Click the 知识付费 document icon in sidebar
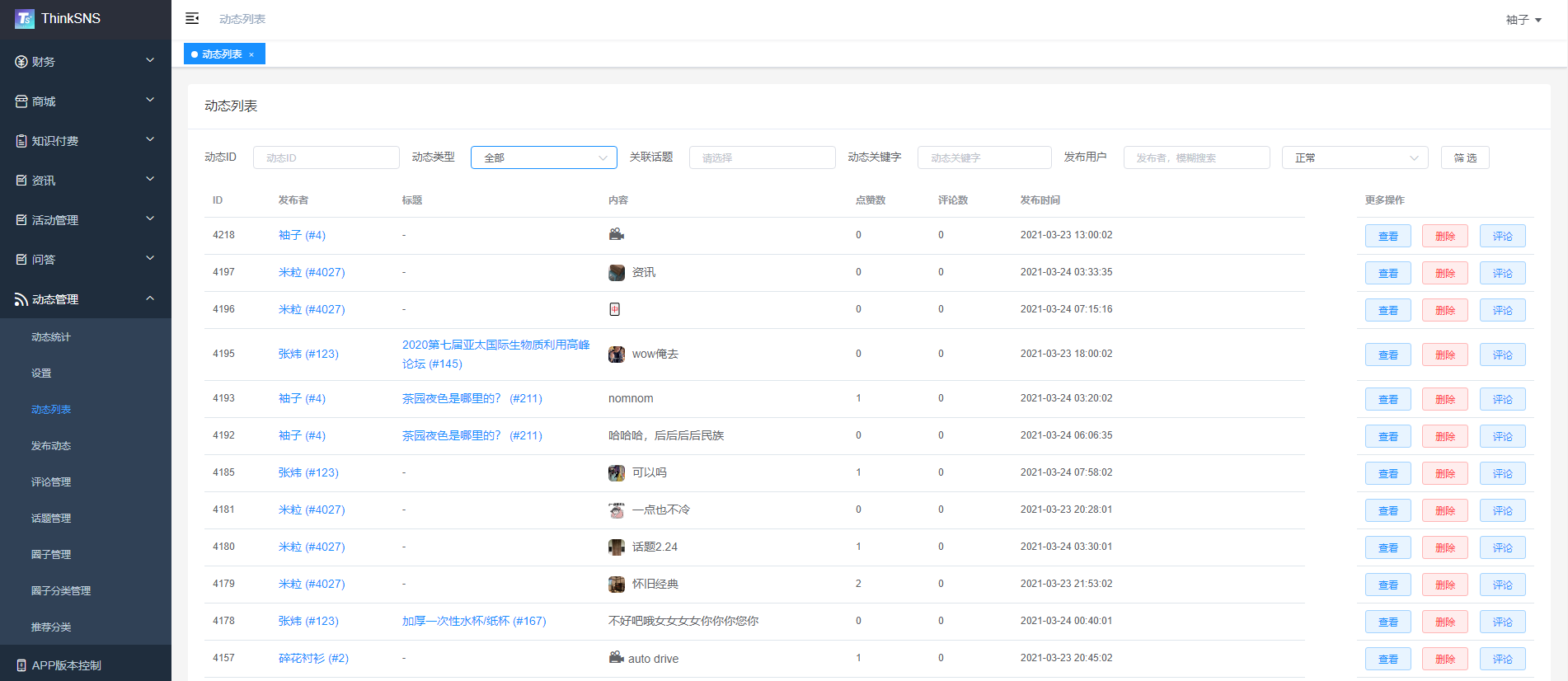Viewport: 1568px width, 681px height. tap(21, 141)
